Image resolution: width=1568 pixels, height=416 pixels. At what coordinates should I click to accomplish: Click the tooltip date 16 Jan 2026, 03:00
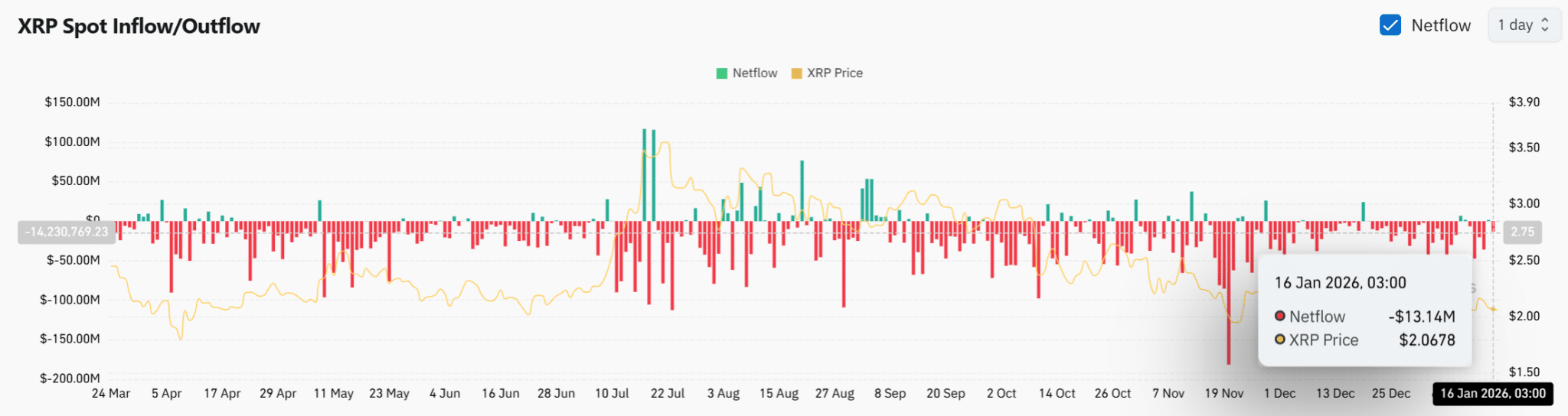1341,283
